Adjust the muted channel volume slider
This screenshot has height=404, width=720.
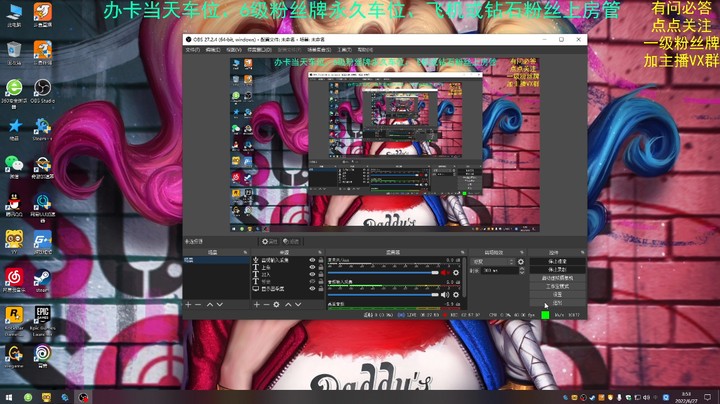(x=383, y=273)
